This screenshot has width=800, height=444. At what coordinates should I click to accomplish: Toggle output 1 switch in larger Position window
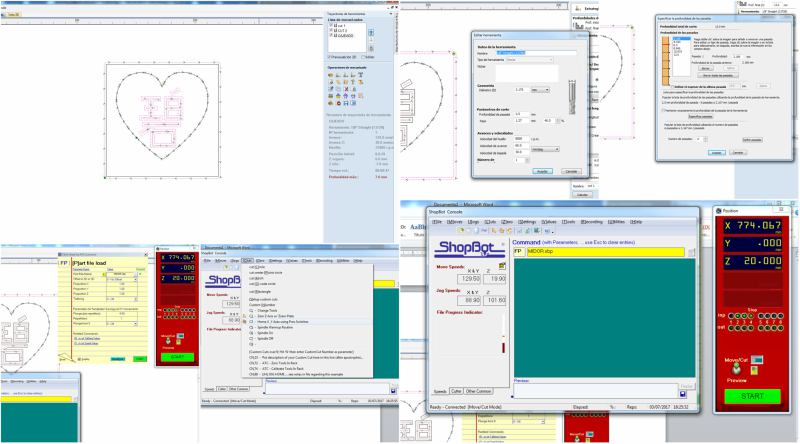[x=731, y=328]
